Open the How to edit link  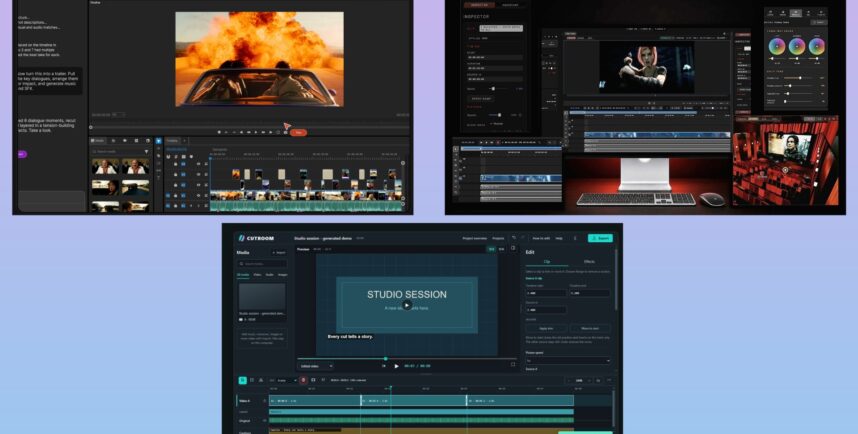pyautogui.click(x=541, y=239)
